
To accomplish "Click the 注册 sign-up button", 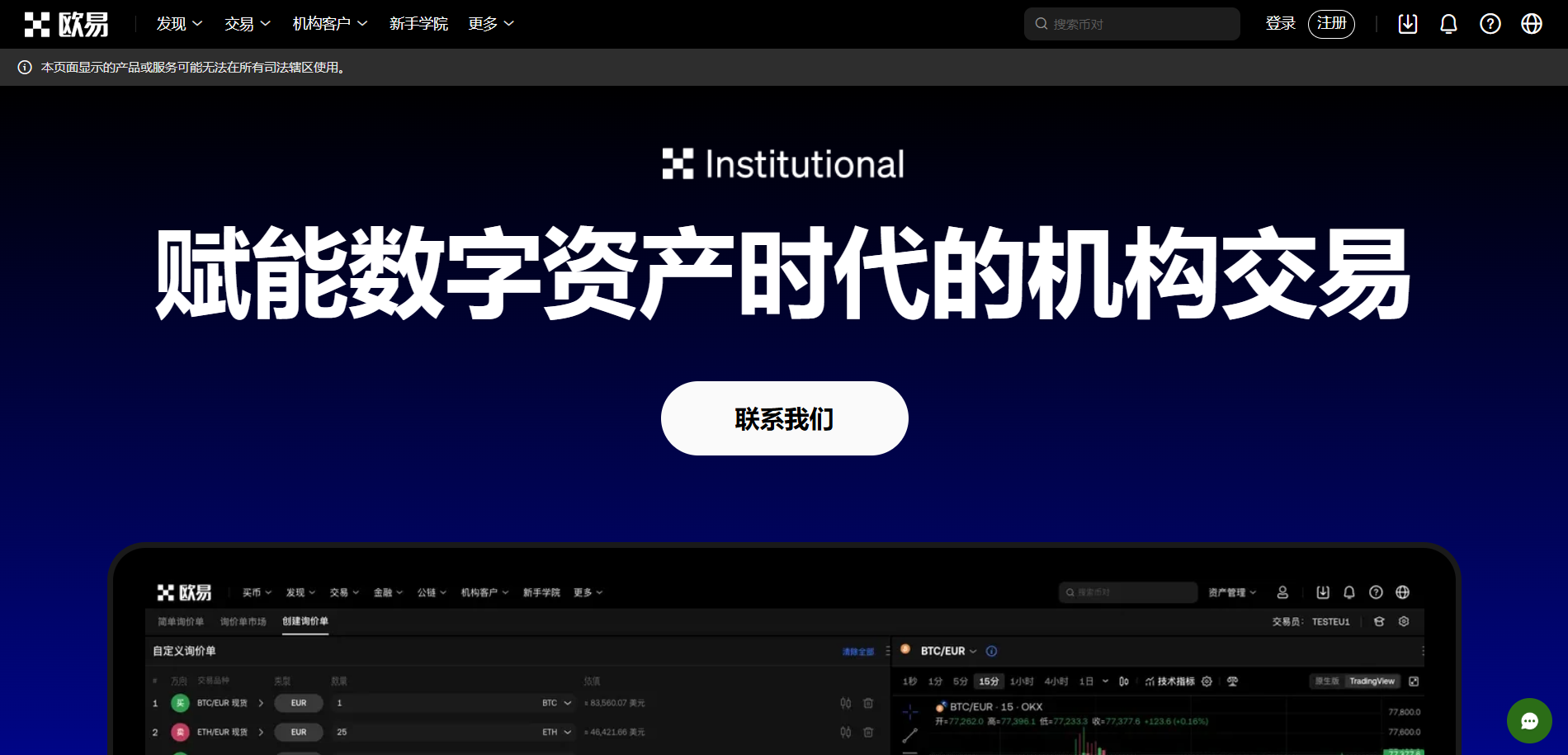I will point(1331,24).
